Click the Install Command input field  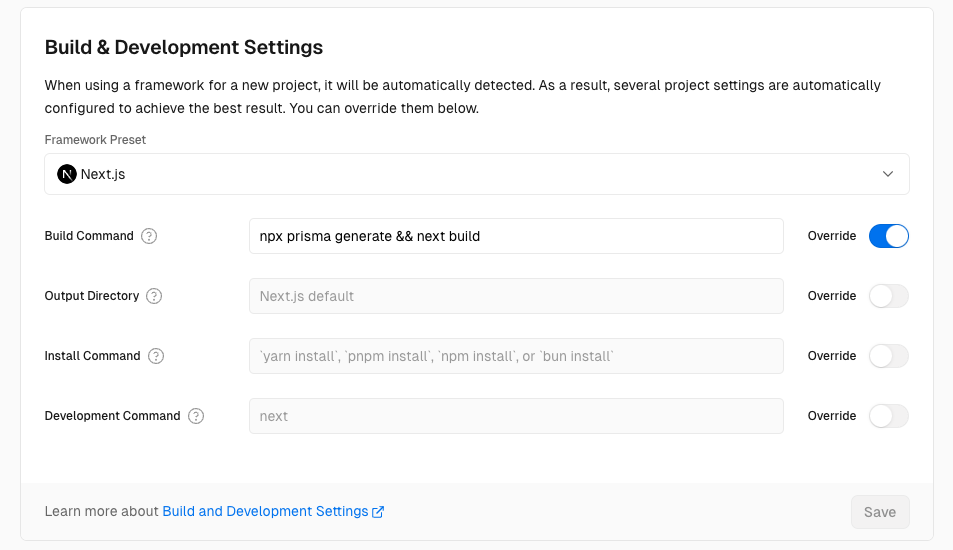click(516, 356)
